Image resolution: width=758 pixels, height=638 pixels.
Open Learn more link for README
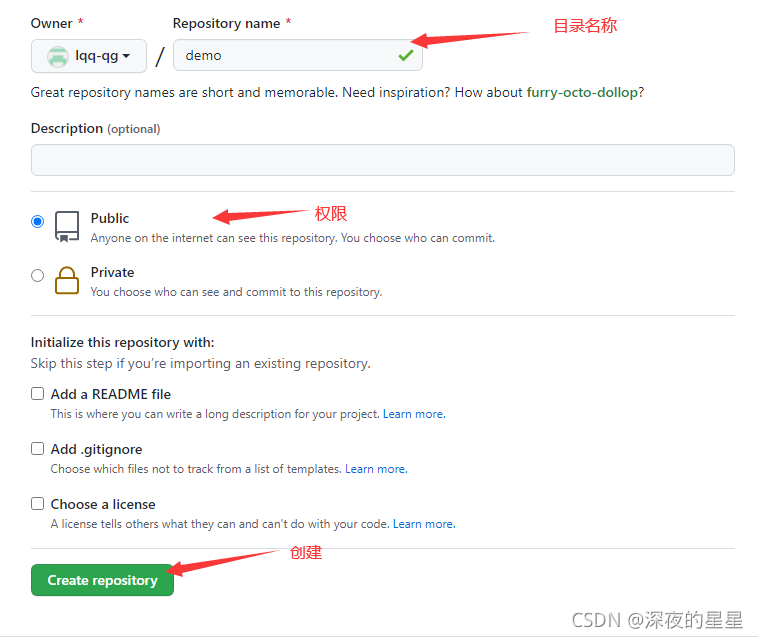[414, 414]
